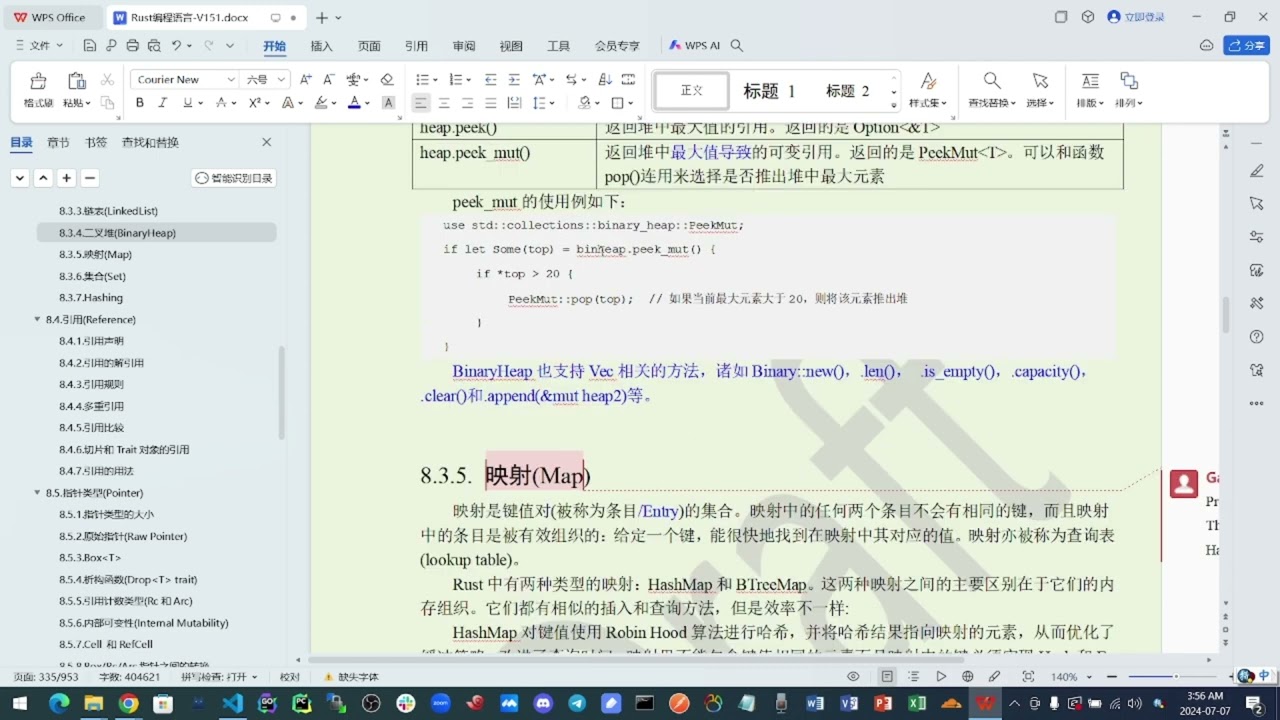1280x720 pixels.
Task: Click the 智能识别目录 button
Action: pyautogui.click(x=233, y=178)
